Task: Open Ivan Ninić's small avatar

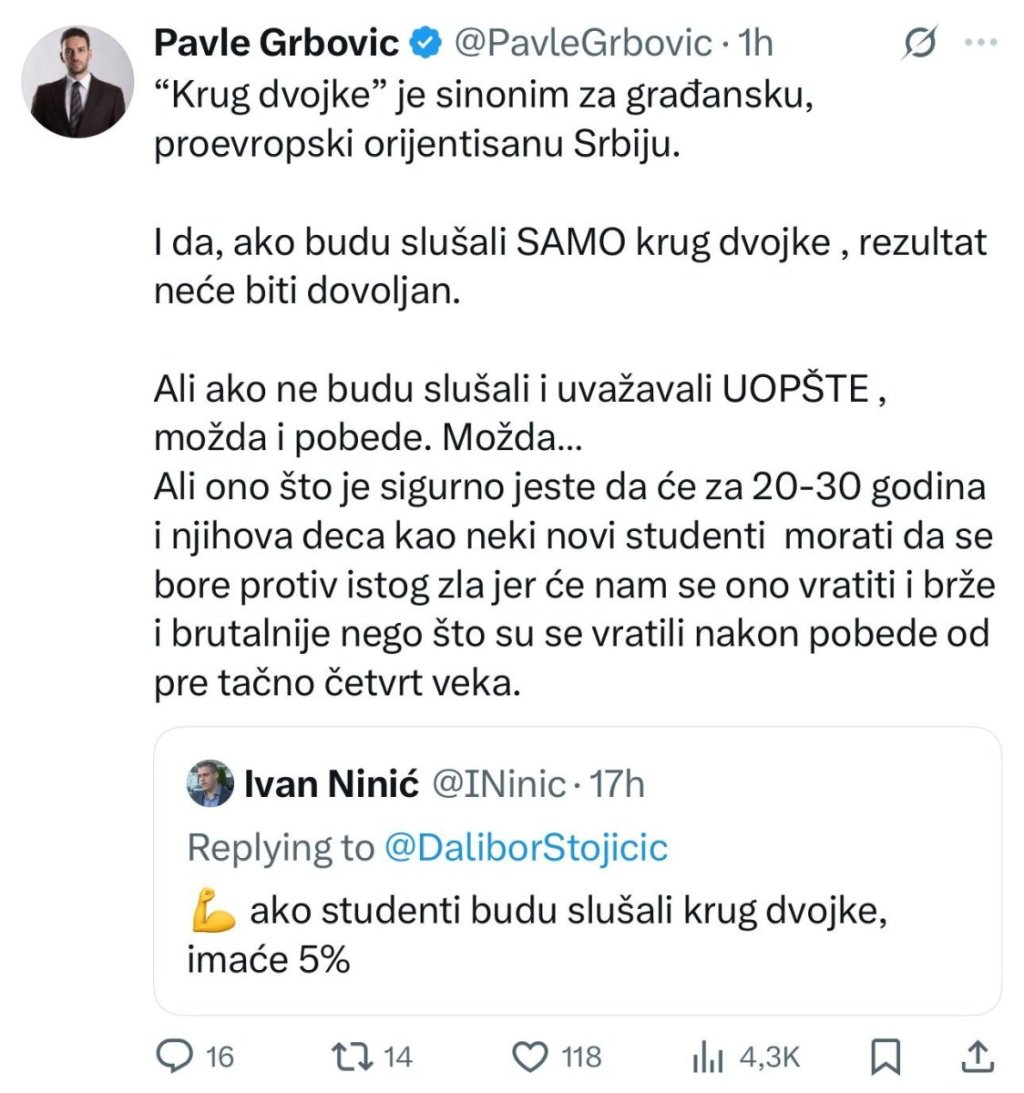Action: coord(211,784)
